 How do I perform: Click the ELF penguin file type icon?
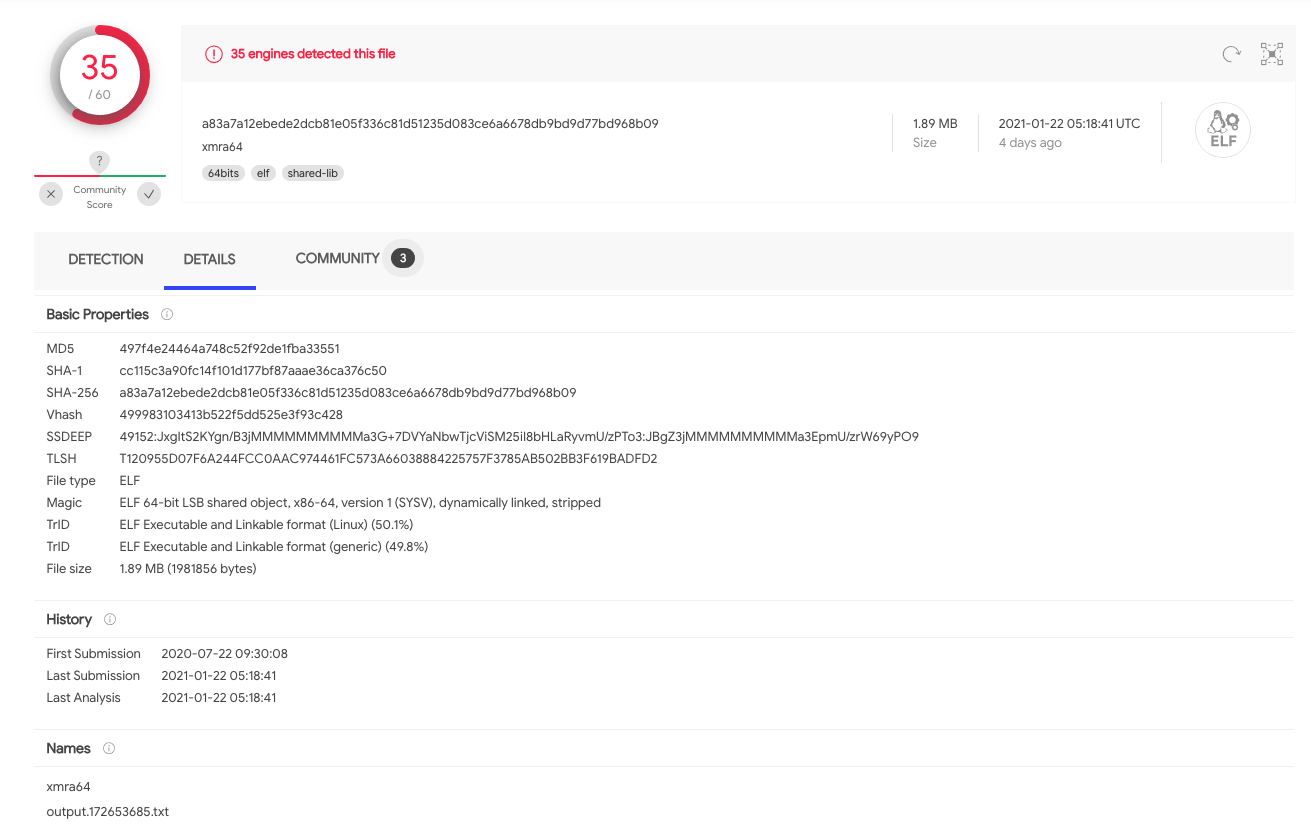click(x=1222, y=130)
